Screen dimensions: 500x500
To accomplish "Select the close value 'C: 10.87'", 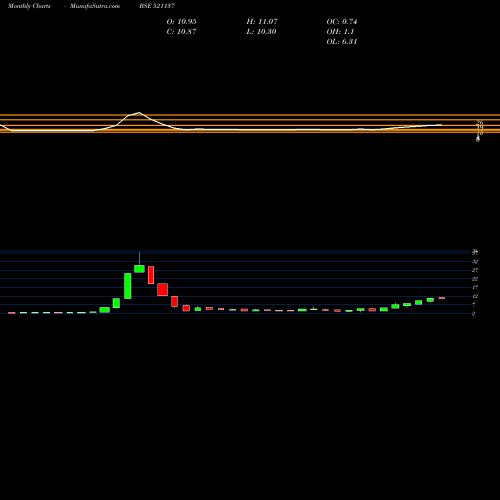I will tap(181, 32).
